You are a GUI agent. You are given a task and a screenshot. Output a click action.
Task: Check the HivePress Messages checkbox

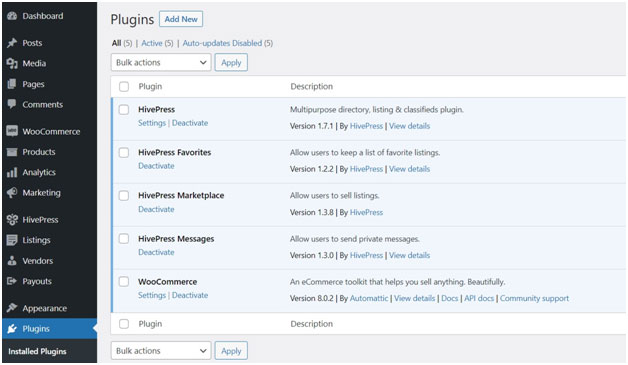(x=124, y=239)
